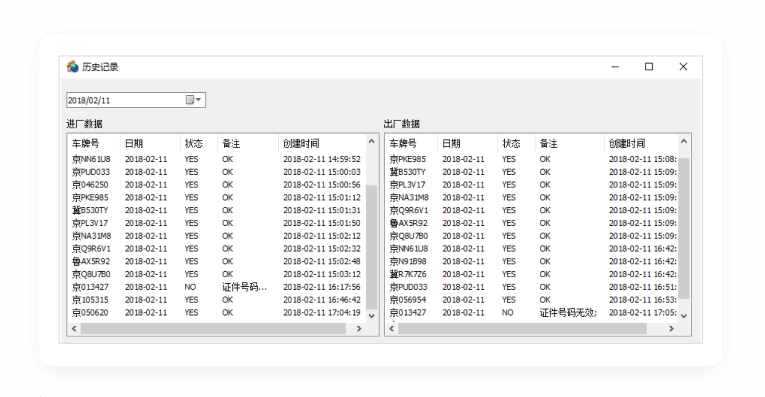Viewport: 765px width, 397px height.
Task: Sort 出厂数据 by 备注 column header
Action: (x=569, y=143)
